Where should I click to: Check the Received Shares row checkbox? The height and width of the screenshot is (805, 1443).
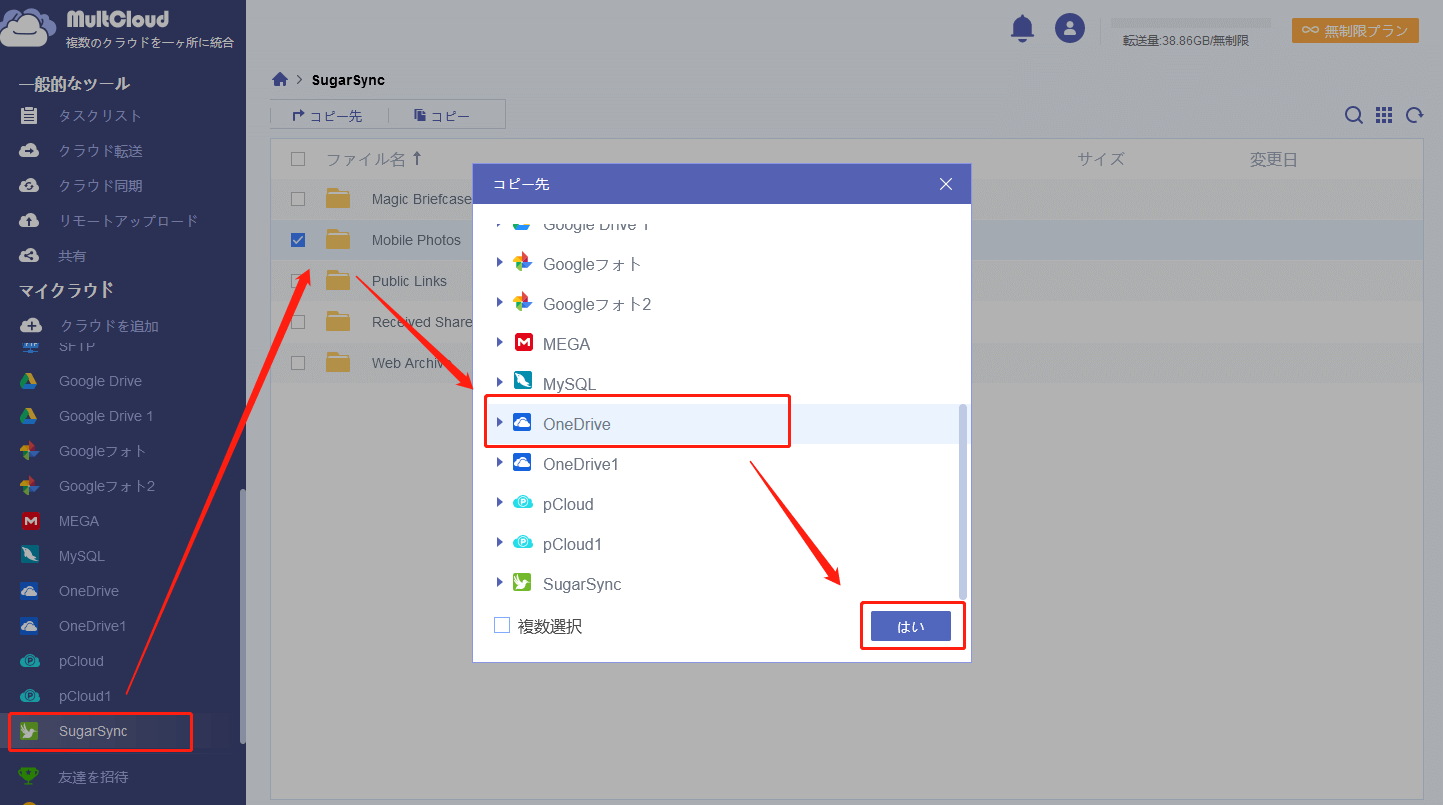click(x=298, y=322)
